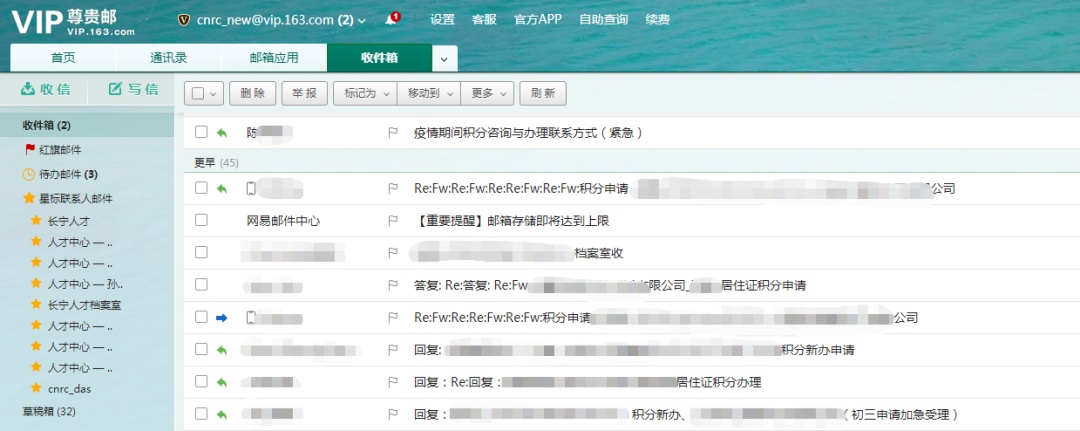
Task: Click the blue forwarded arrow icon in the Re:Fw:Re:Re:Fw:Re:Fw email row
Action: pos(221,317)
